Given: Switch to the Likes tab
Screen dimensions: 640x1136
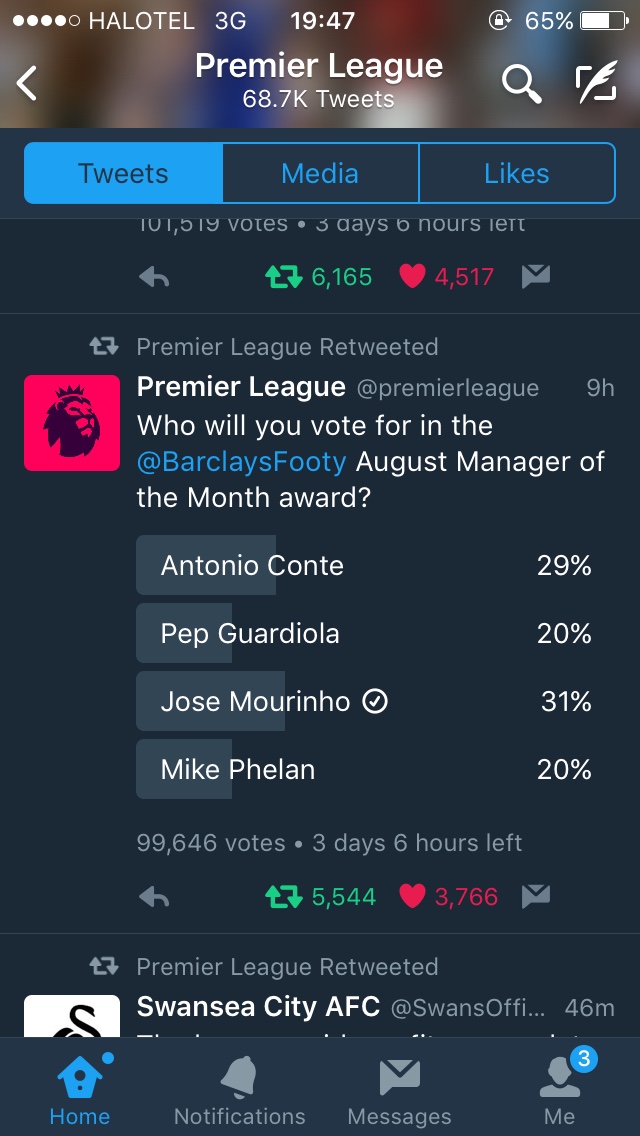Looking at the screenshot, I should pos(516,173).
